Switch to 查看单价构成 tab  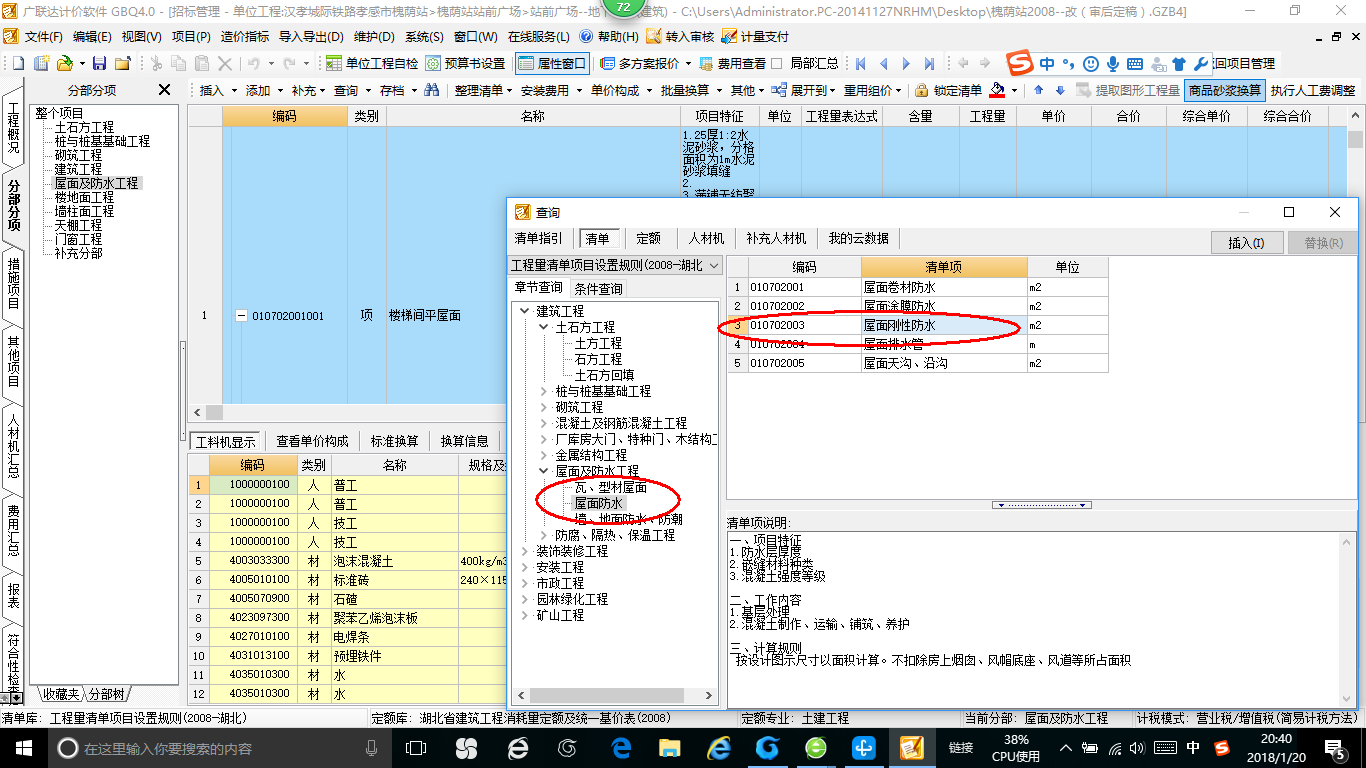coord(313,441)
